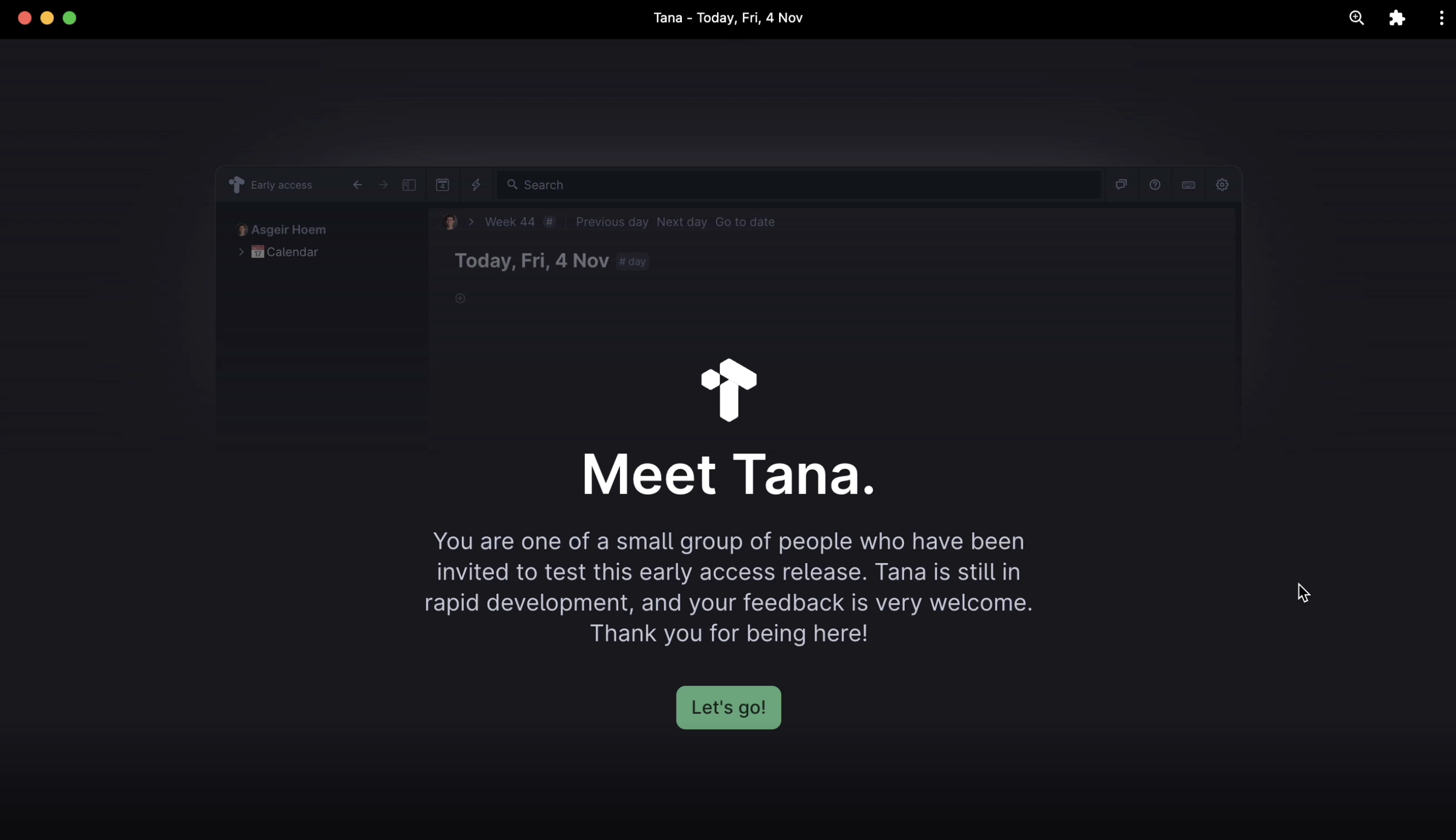Expand the Calendar tree node chevron
Viewport: 1456px width, 840px height.
pos(241,252)
